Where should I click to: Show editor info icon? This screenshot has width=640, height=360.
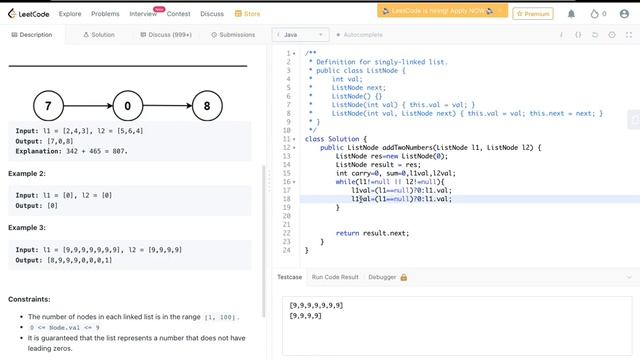[561, 35]
